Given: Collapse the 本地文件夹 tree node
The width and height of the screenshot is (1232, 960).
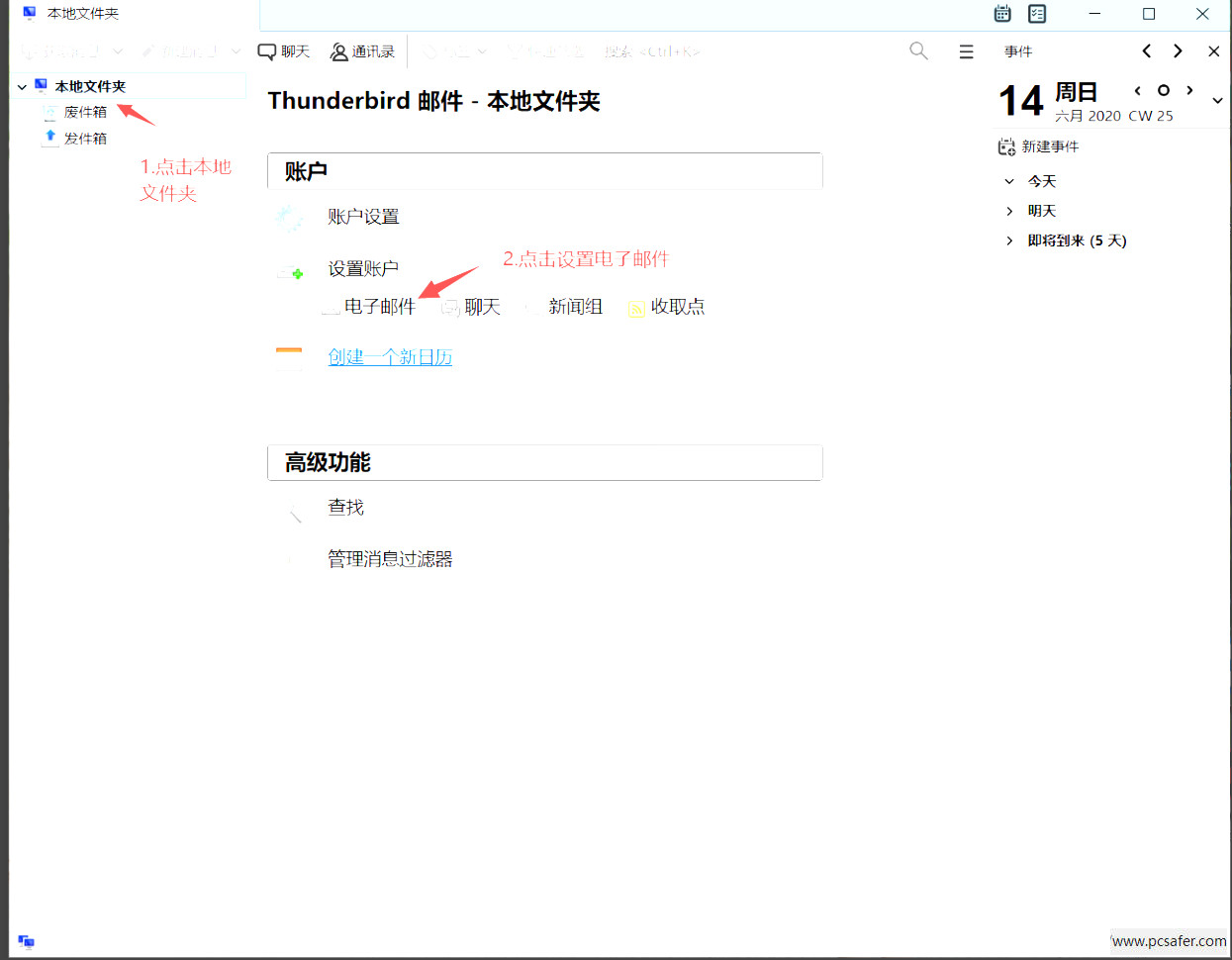Looking at the screenshot, I should 22,85.
